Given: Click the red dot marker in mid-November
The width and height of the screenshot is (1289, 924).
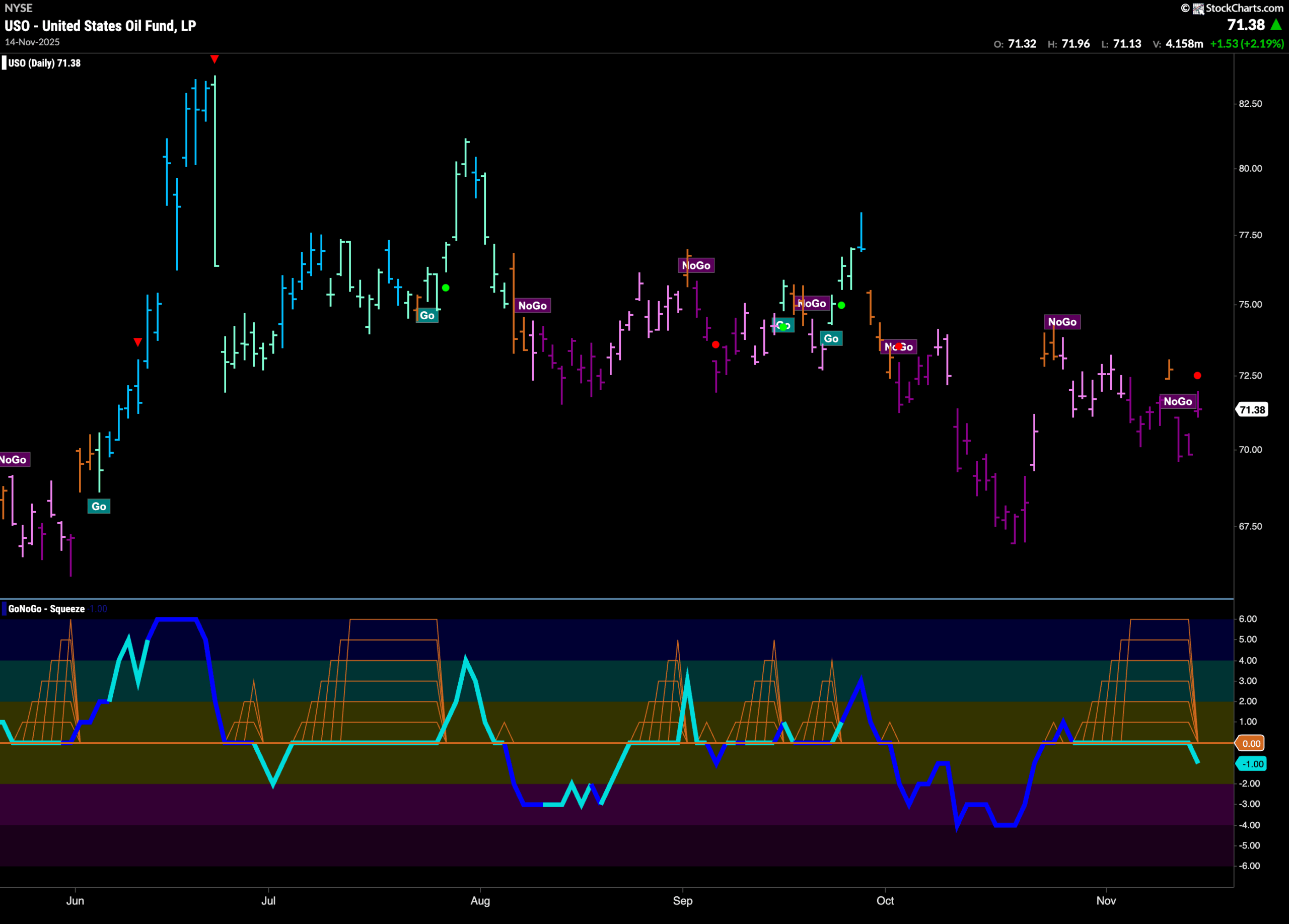Looking at the screenshot, I should [1197, 376].
